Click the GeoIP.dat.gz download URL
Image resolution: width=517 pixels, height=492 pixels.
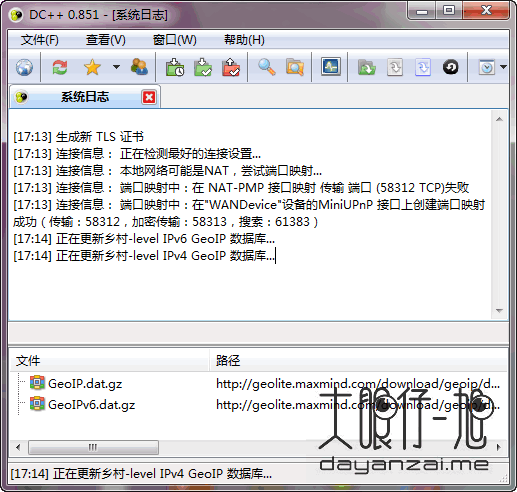pos(358,384)
